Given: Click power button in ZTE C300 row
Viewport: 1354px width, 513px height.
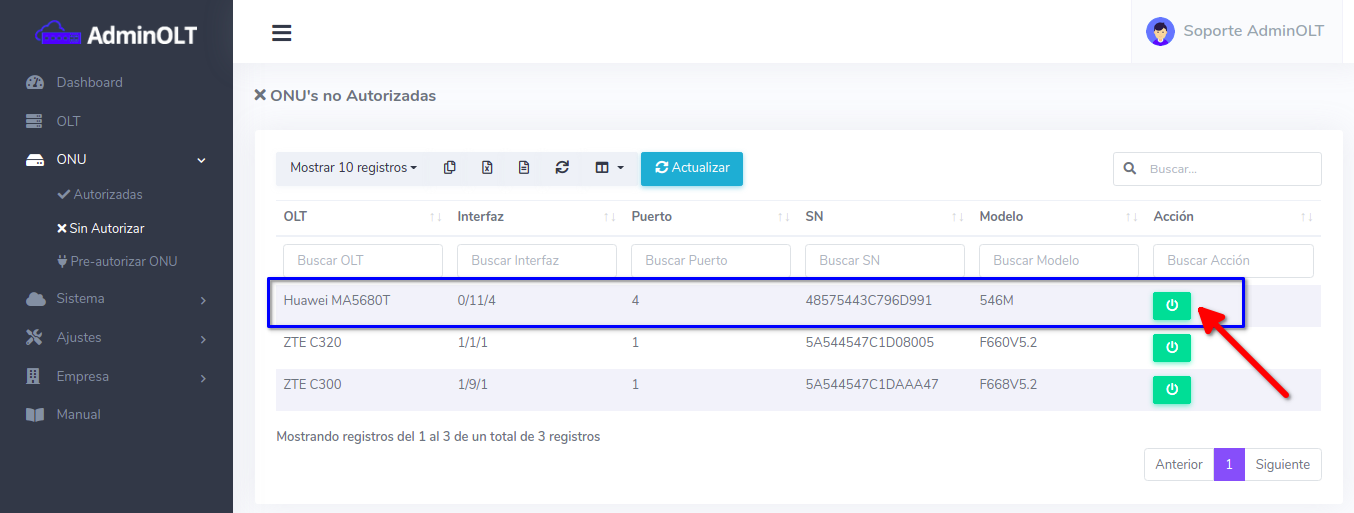Looking at the screenshot, I should [x=1171, y=389].
